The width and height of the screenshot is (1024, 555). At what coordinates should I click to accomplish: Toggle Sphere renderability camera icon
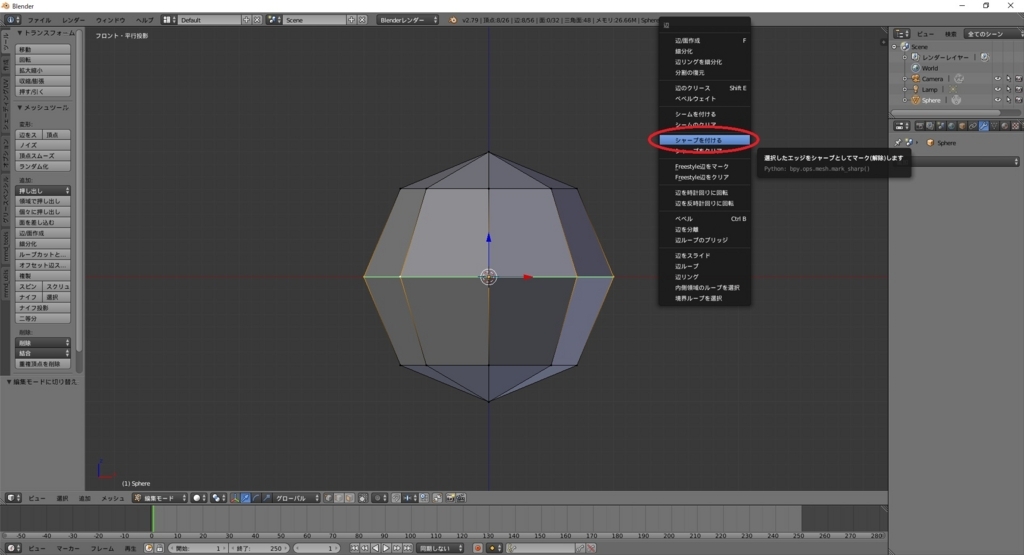point(1019,100)
